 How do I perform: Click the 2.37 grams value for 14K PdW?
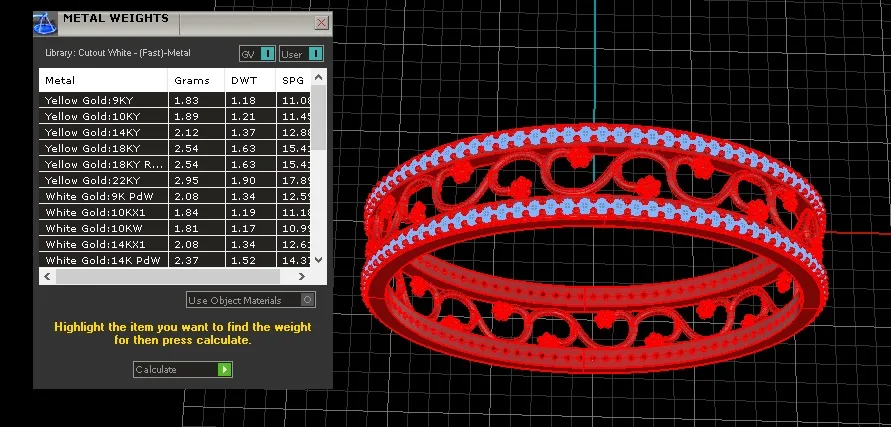pos(186,260)
